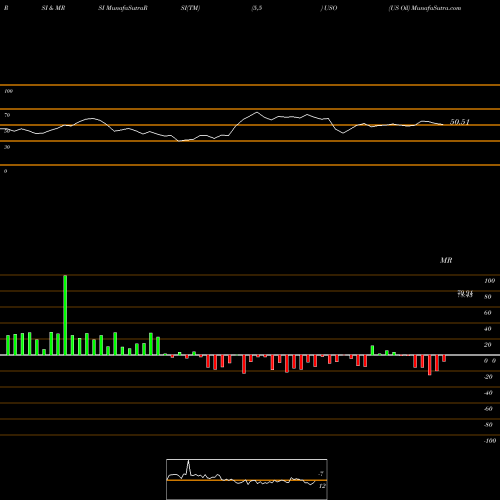
Task: Click the -20 label on the MR axis
Action: click(488, 377)
